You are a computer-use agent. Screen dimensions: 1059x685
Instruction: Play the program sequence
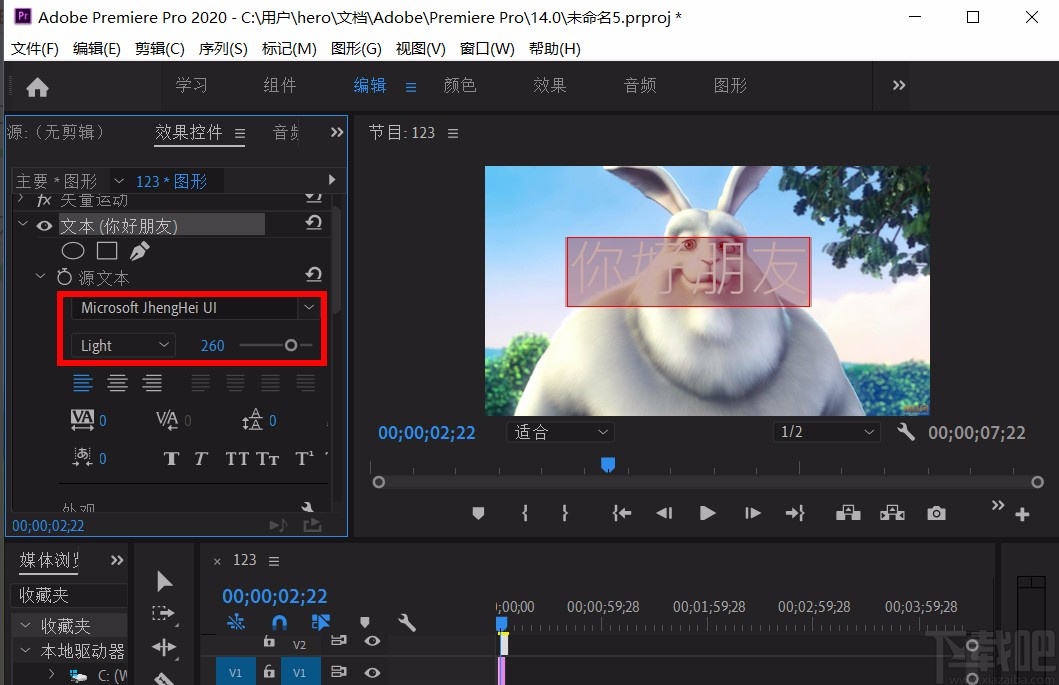click(707, 513)
